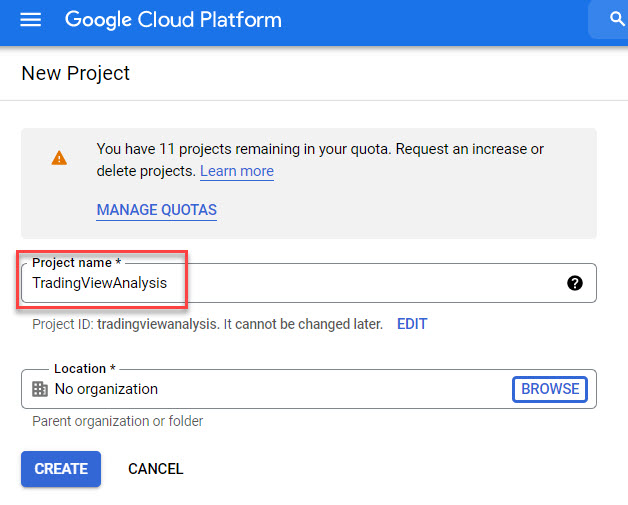Viewport: 628px width, 505px height.
Task: Cancel the new project creation
Action: click(x=155, y=469)
